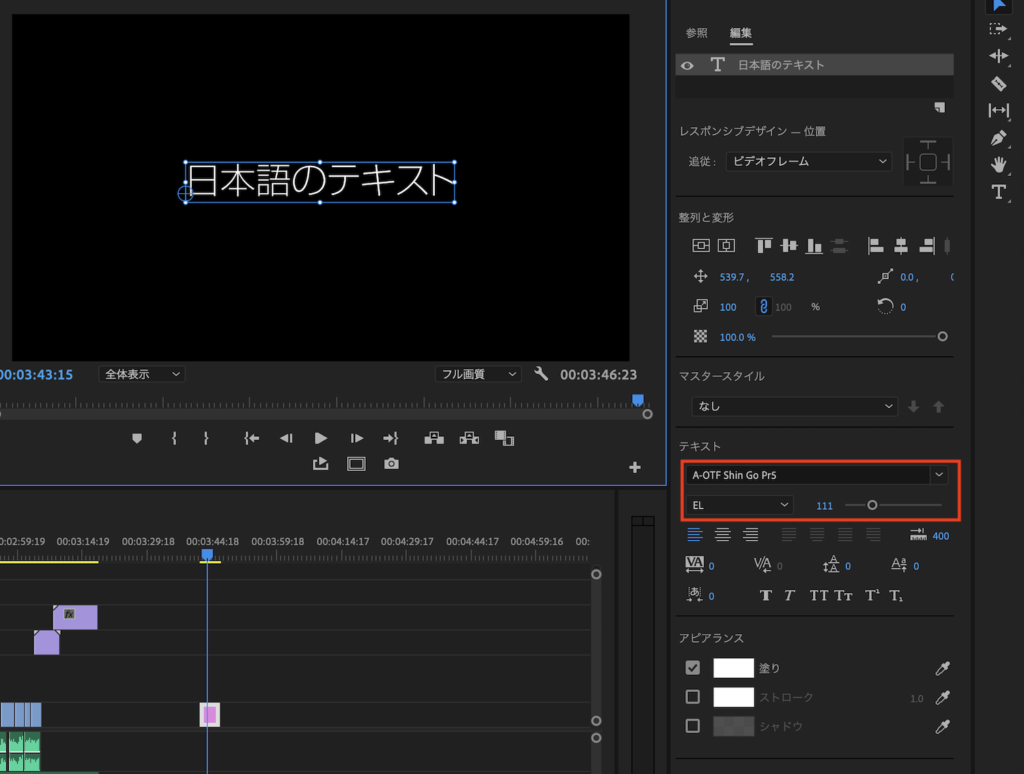Select the Hand tool
The width and height of the screenshot is (1024, 774).
point(998,164)
